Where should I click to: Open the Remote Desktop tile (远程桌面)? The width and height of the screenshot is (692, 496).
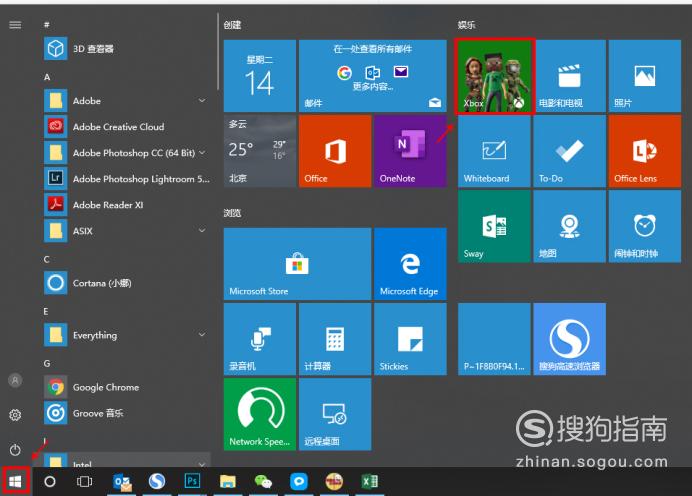pyautogui.click(x=335, y=414)
